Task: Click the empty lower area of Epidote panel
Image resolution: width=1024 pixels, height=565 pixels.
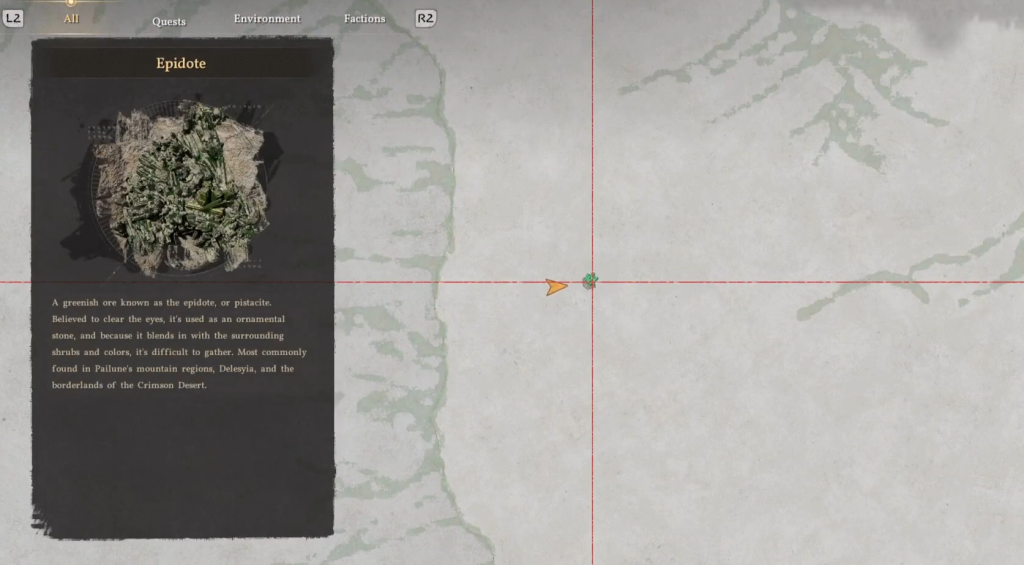Action: [181, 460]
